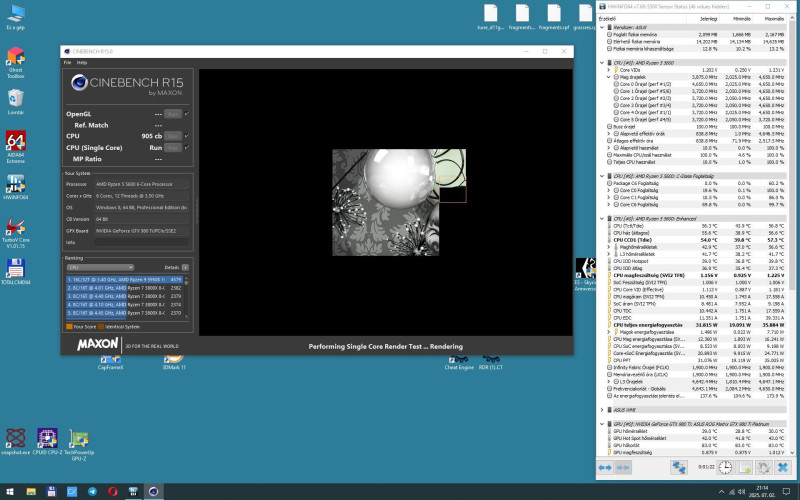Screen dimensions: 800x500
Task: Open TechPowerUp GPU-Z desktop icon
Action: (x=79, y=444)
